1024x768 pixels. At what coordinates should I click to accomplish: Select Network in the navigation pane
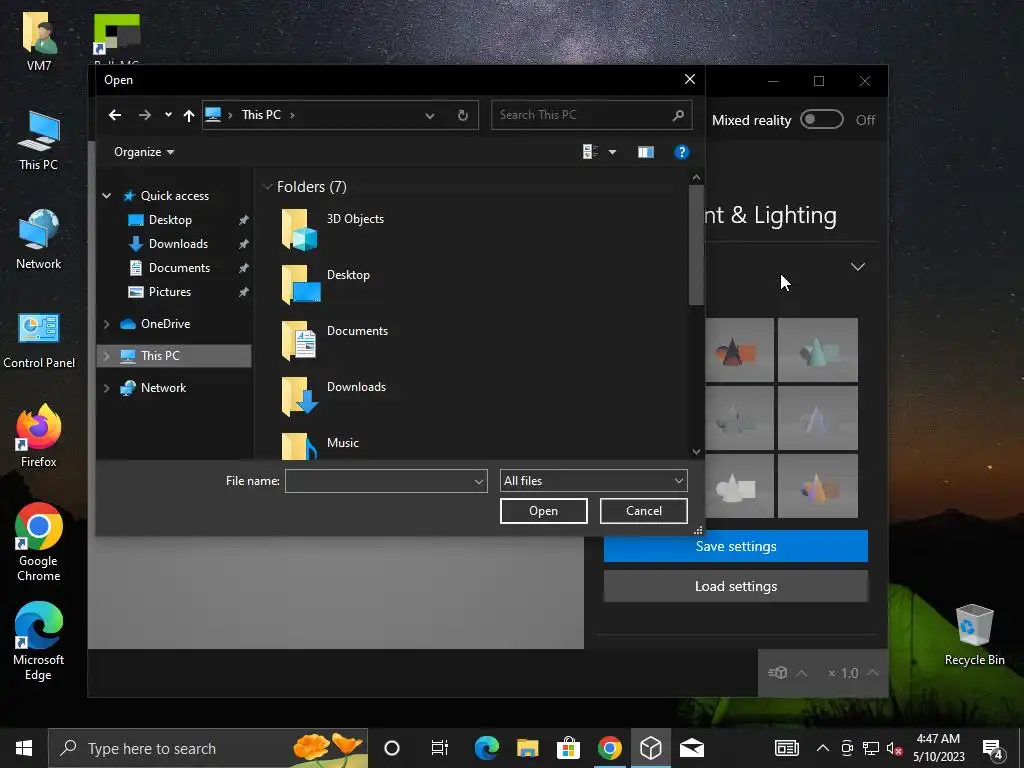pos(163,388)
